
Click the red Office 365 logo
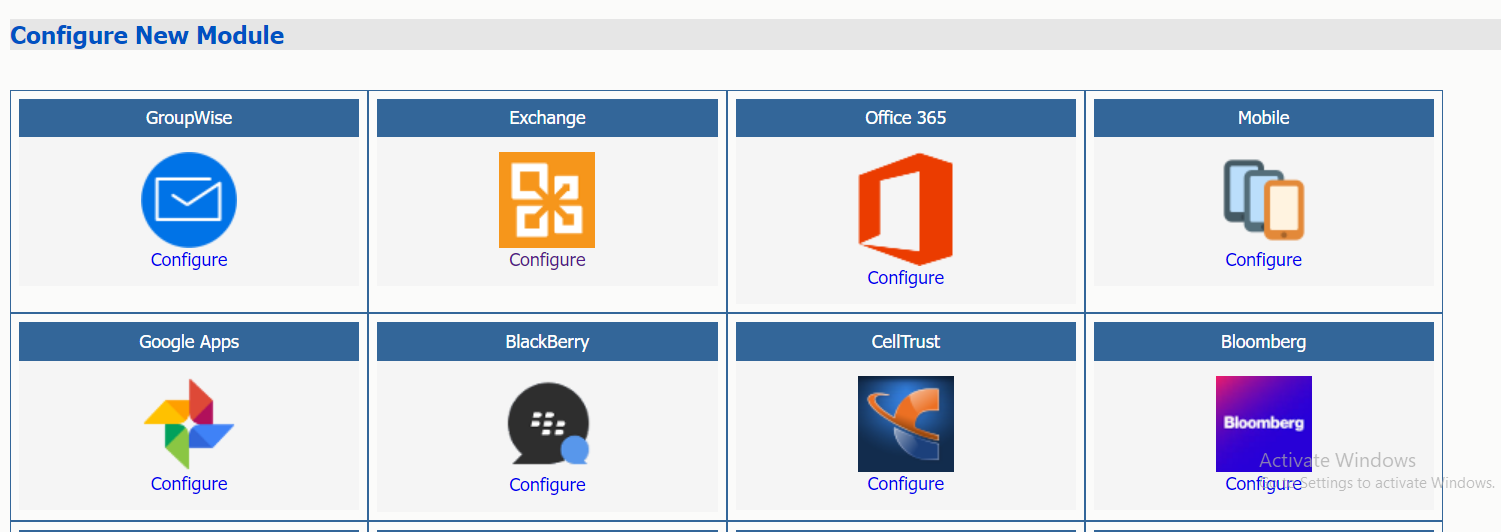point(905,210)
